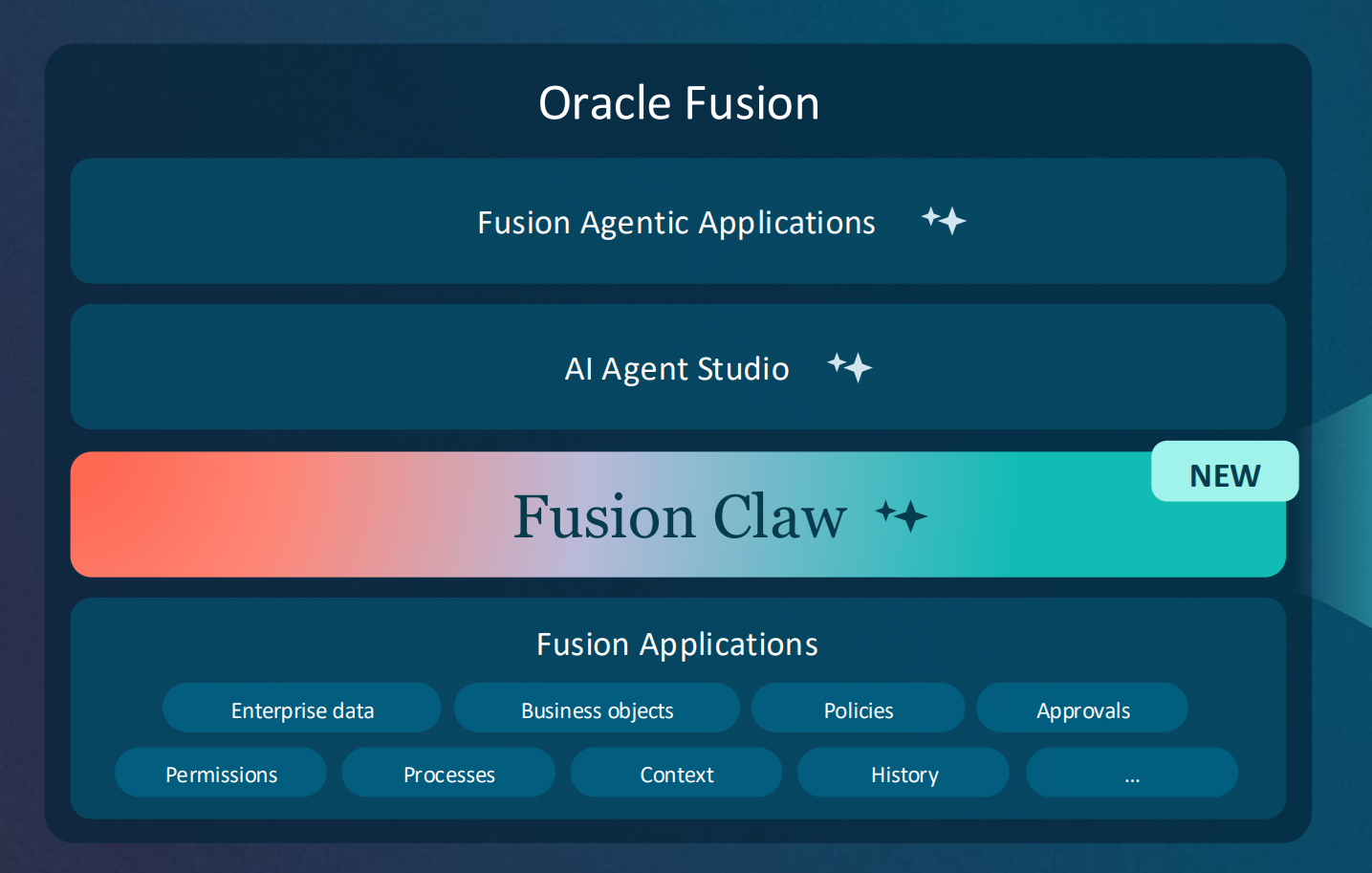Choose the Business objects pill

point(597,708)
